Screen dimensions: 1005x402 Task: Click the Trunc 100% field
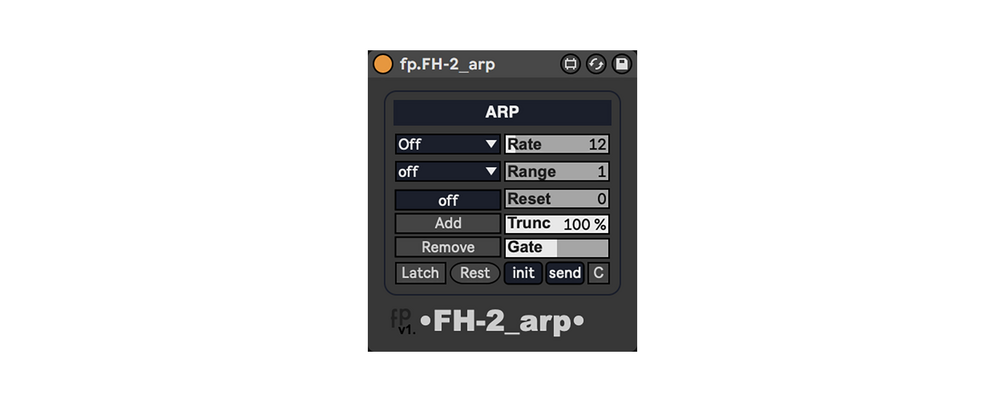[557, 224]
